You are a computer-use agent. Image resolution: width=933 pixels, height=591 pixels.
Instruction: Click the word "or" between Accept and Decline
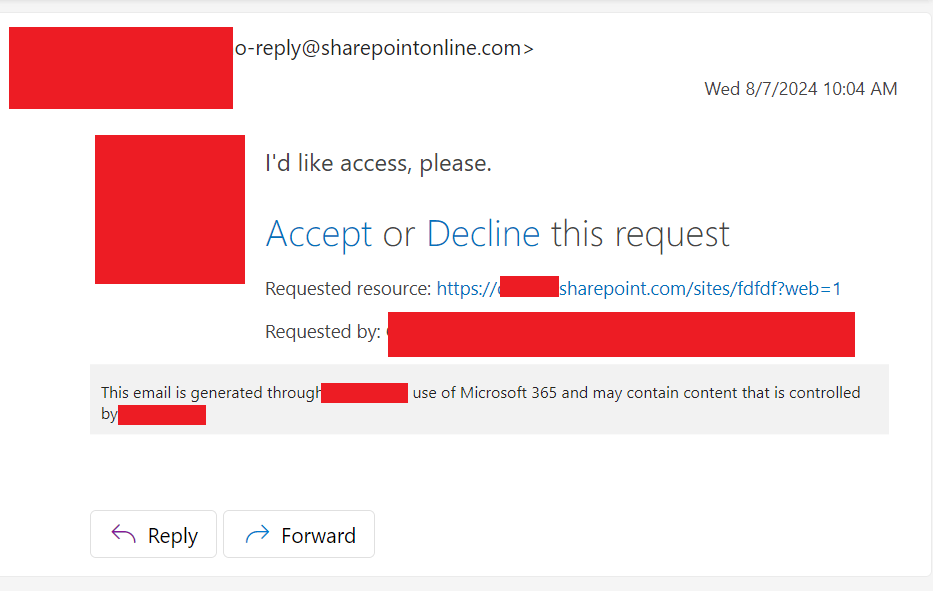[x=399, y=235]
